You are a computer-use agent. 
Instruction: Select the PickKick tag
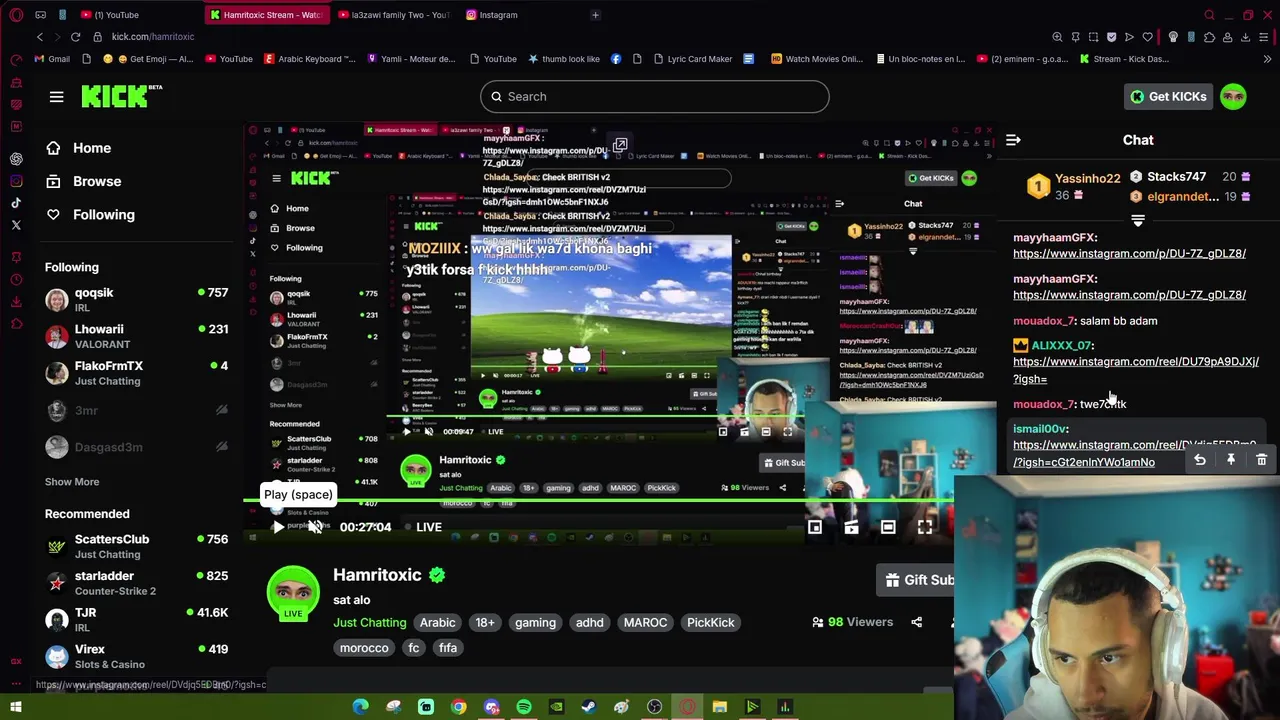710,622
